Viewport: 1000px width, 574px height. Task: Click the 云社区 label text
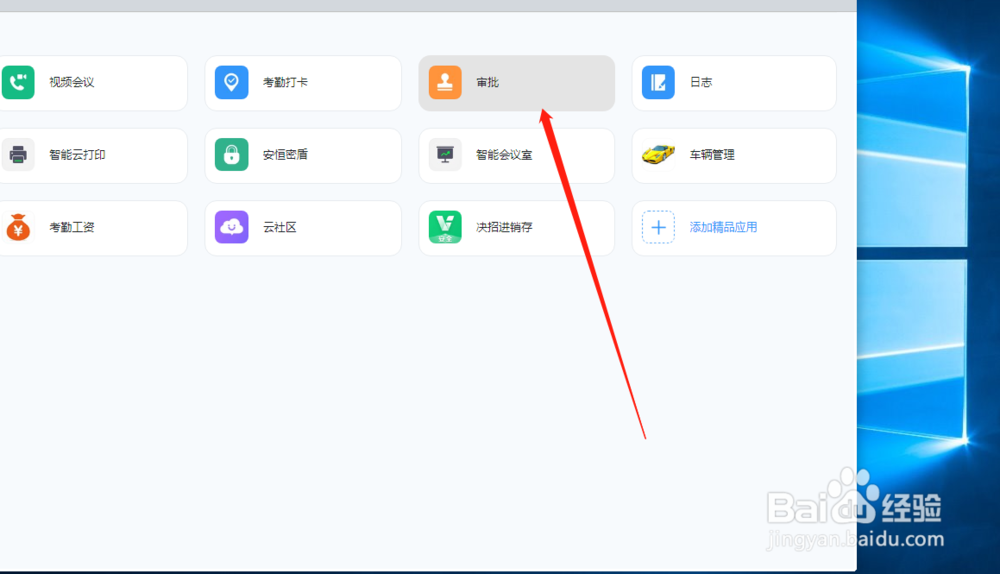pyautogui.click(x=279, y=227)
